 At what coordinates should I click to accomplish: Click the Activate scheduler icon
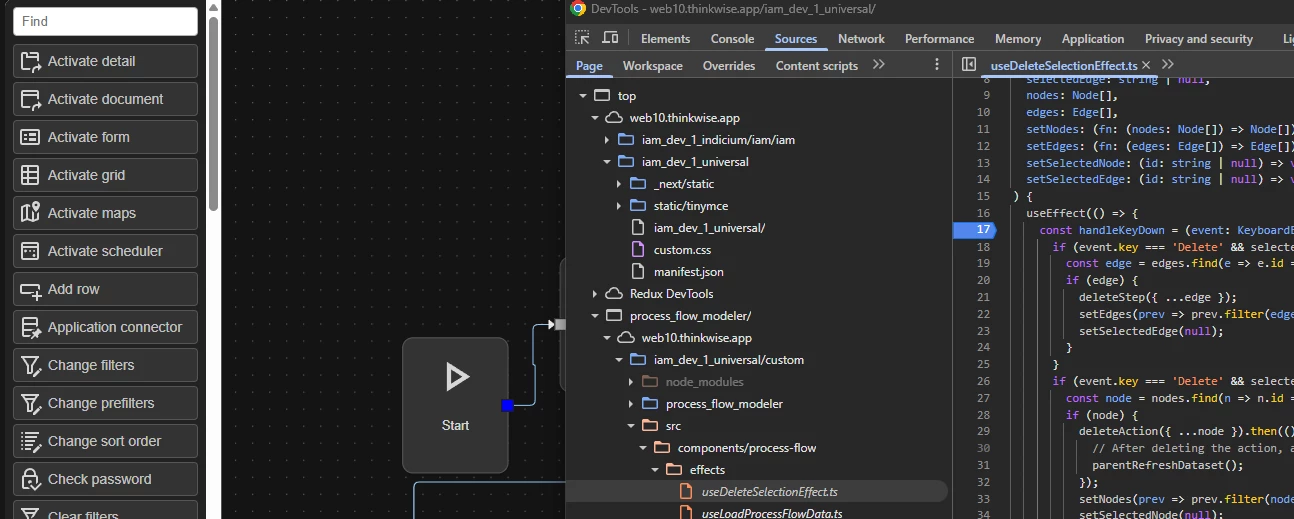(x=30, y=251)
